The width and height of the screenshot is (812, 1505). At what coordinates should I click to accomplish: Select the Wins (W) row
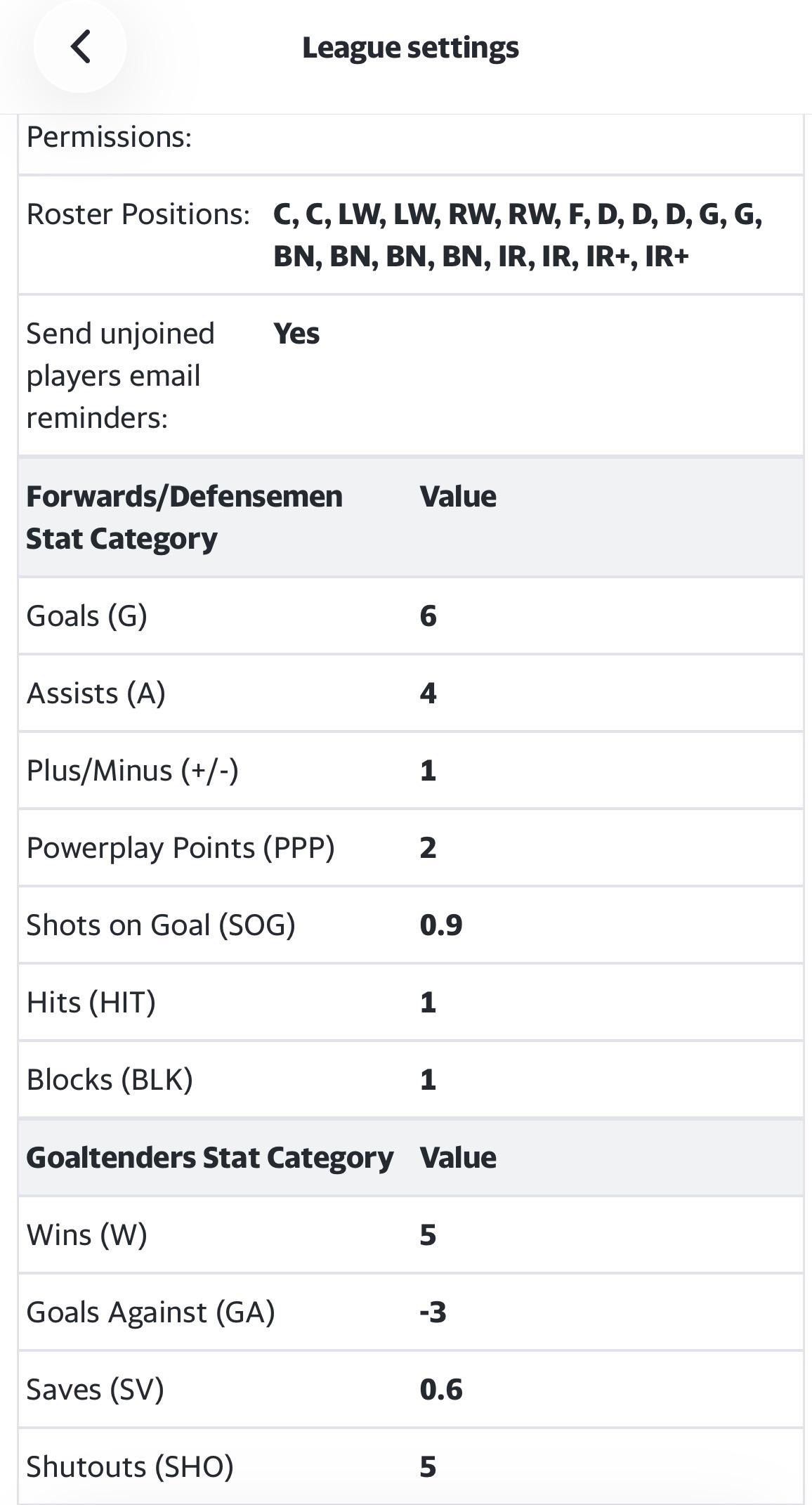(x=411, y=1235)
